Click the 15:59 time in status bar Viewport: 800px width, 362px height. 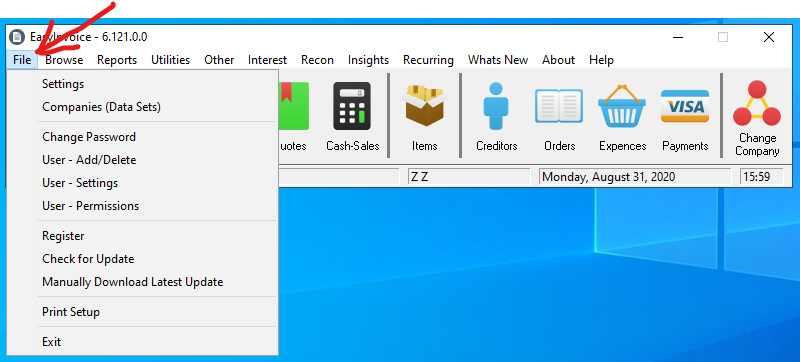coord(761,177)
